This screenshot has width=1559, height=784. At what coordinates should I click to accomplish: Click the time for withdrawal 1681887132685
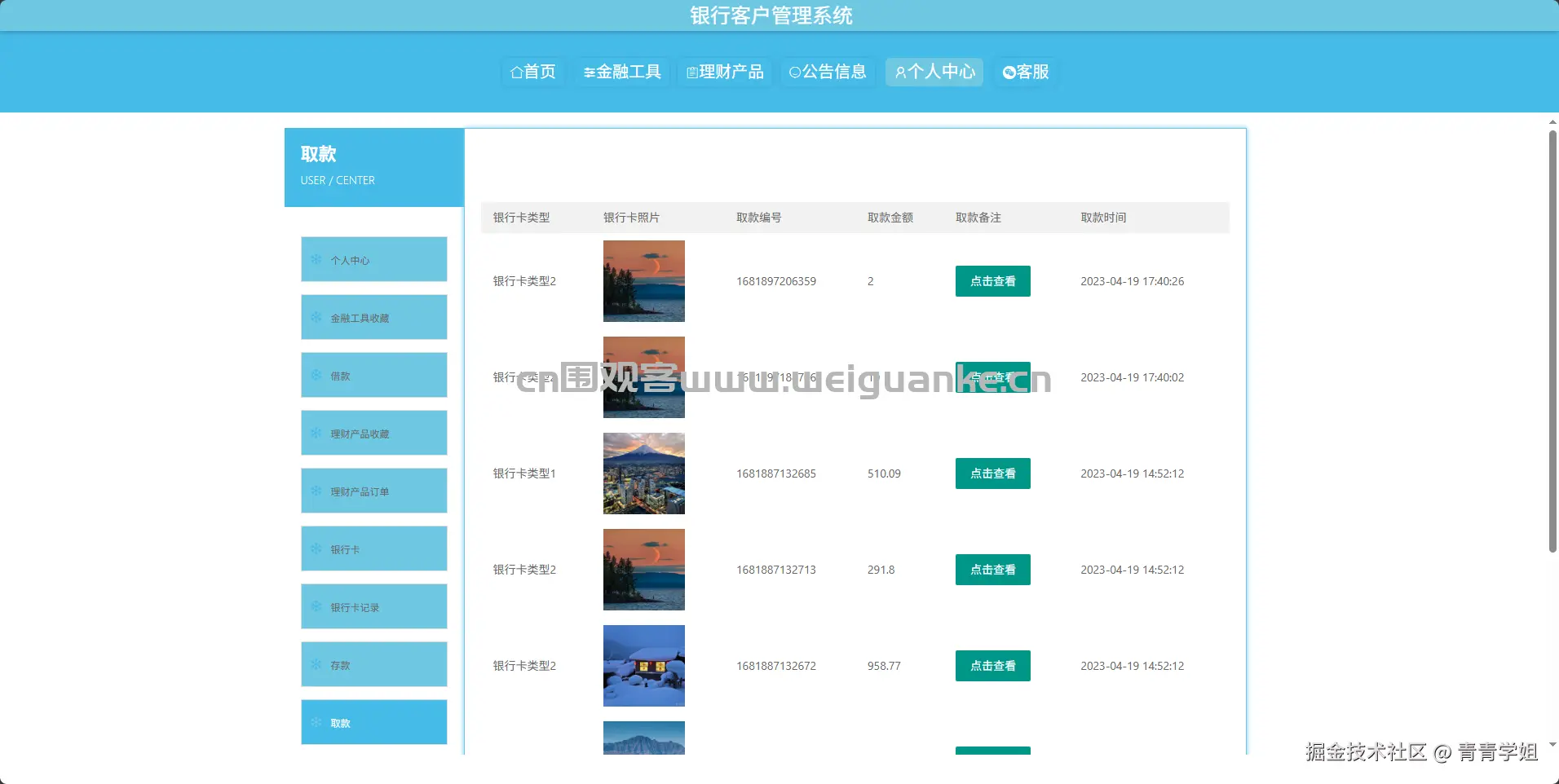tap(1133, 473)
